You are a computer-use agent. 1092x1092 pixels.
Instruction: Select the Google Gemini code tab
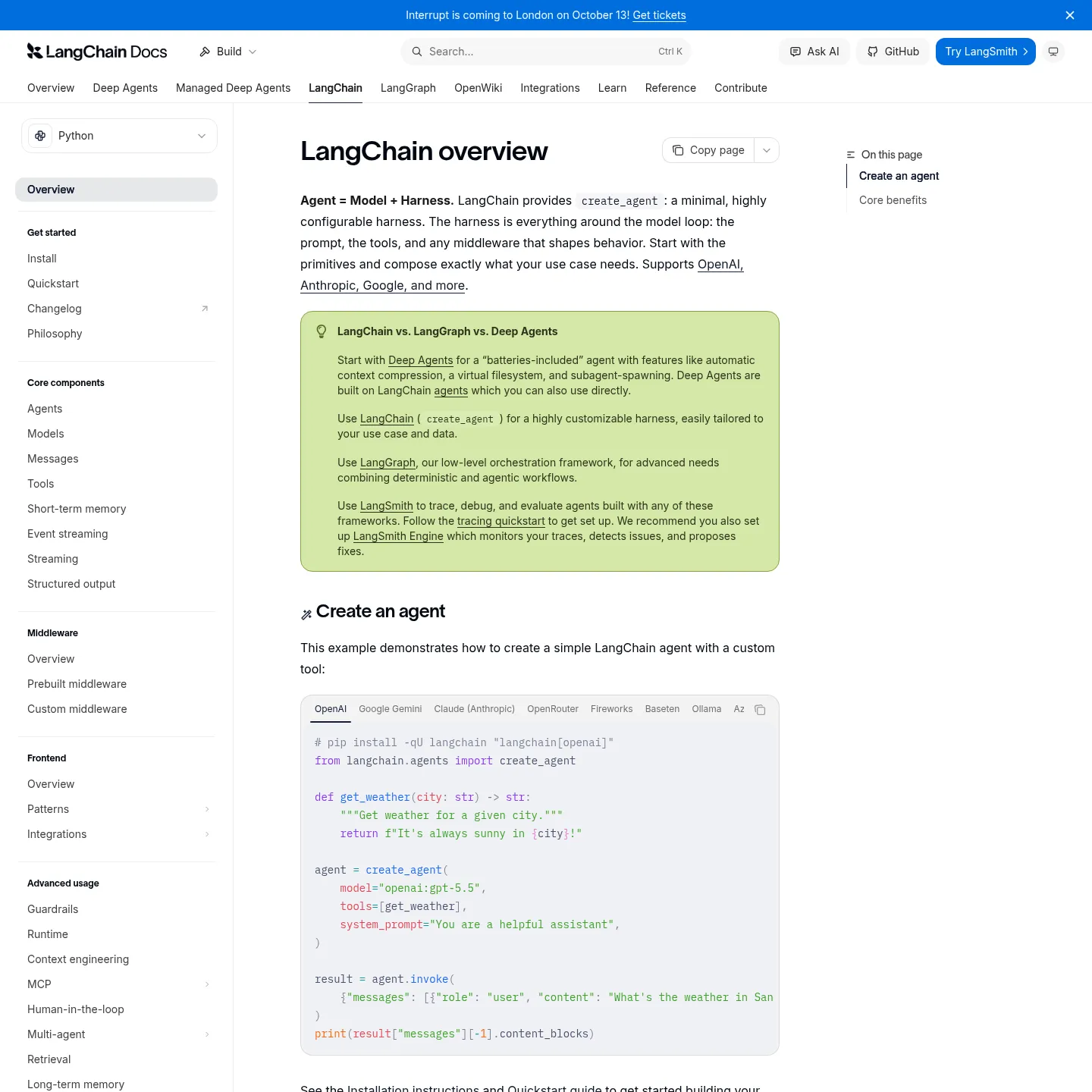tap(391, 709)
